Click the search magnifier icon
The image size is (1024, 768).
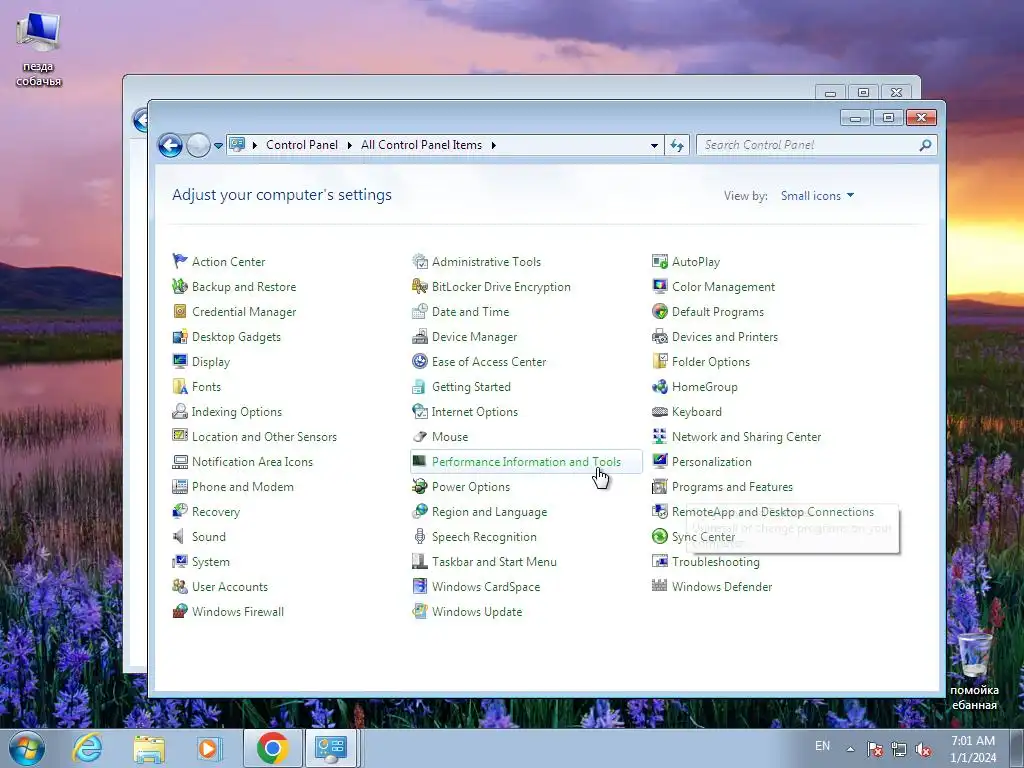(x=925, y=145)
